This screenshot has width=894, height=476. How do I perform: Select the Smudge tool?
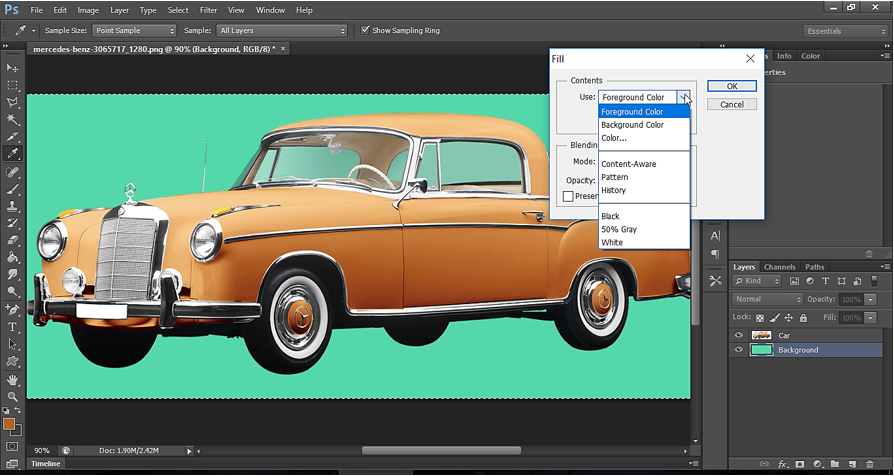(x=12, y=274)
